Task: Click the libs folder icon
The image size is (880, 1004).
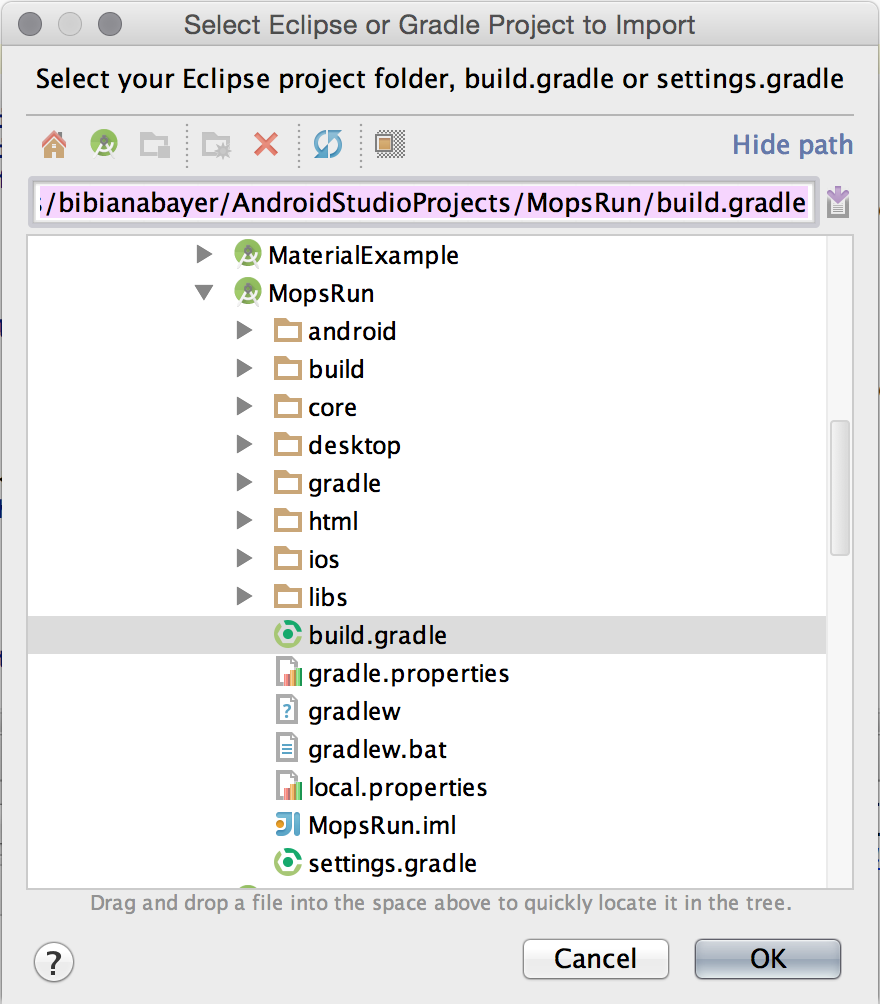Action: 288,597
